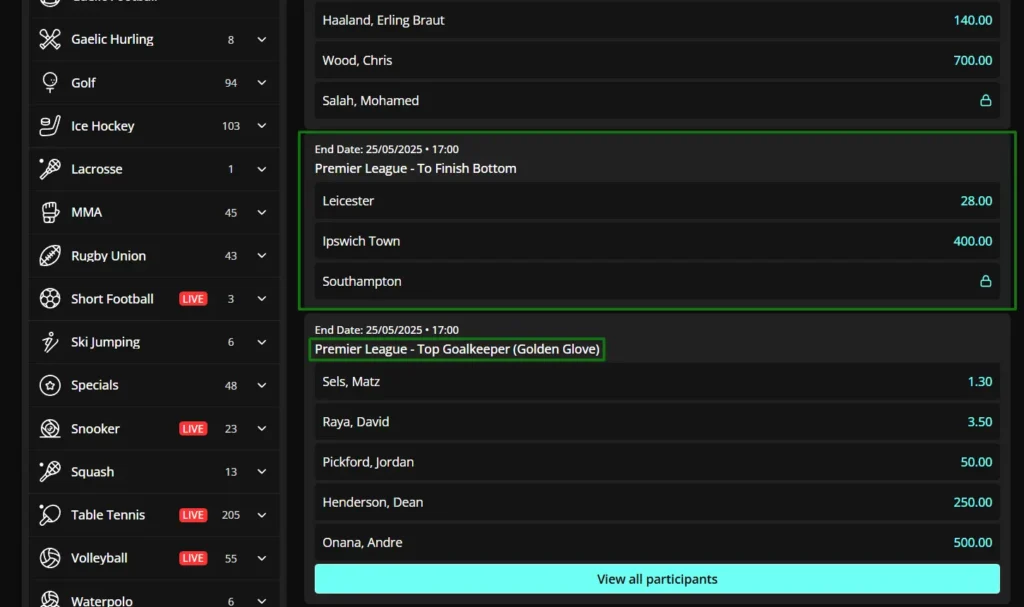Open the Ice Hockey sport label

(103, 125)
